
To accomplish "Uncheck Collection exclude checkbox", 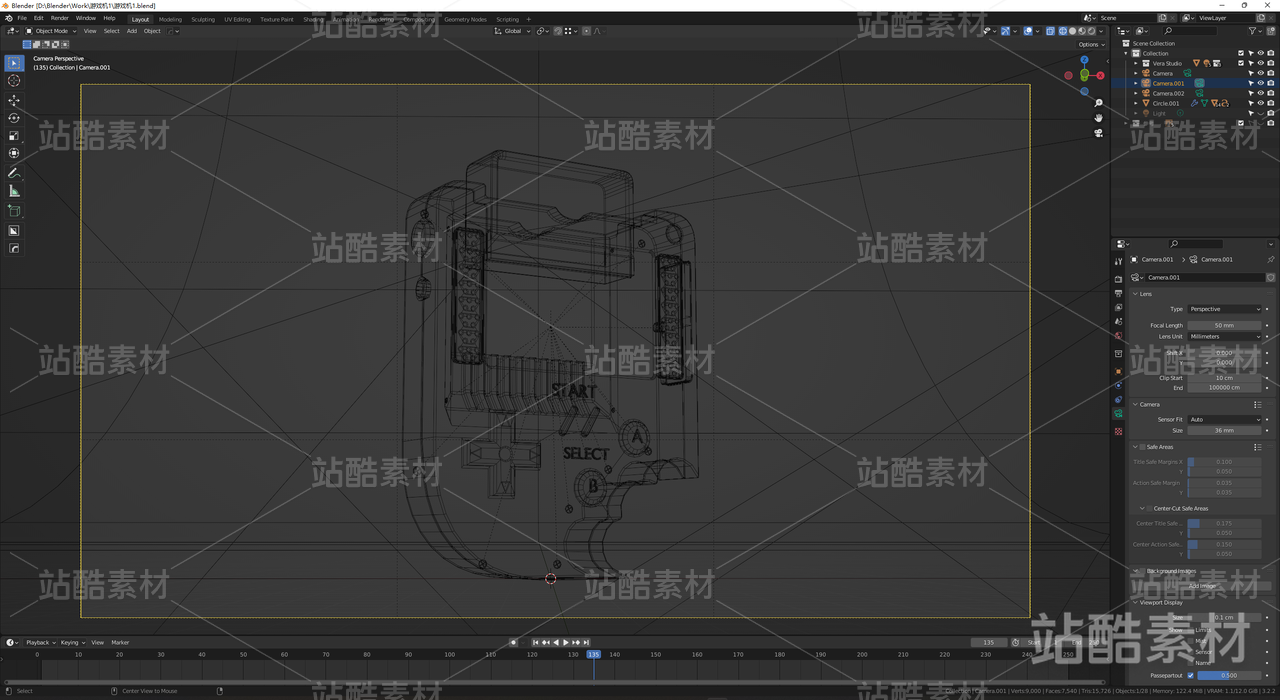I will click(1241, 53).
